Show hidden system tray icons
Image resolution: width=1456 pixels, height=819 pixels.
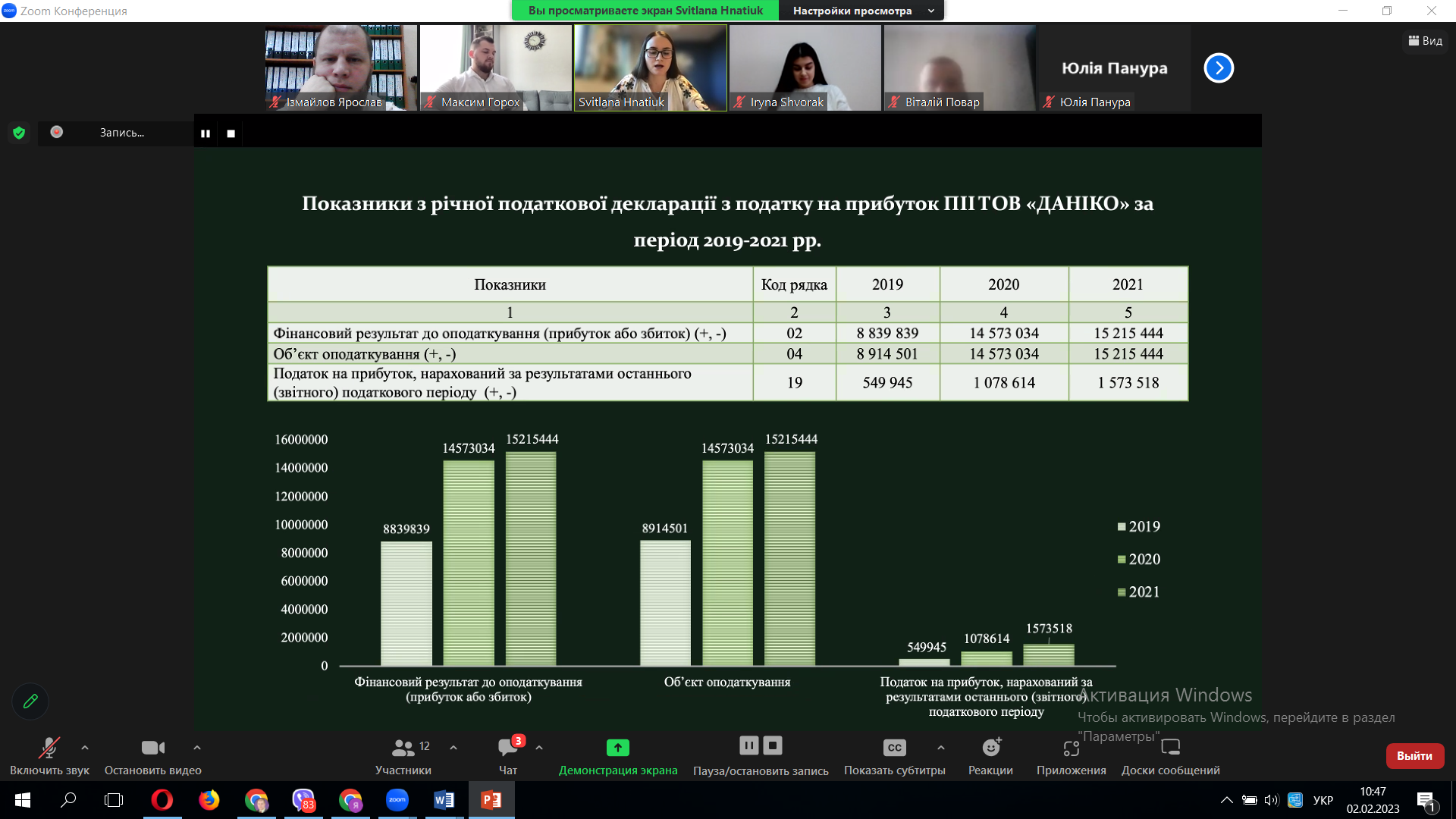pyautogui.click(x=1226, y=800)
